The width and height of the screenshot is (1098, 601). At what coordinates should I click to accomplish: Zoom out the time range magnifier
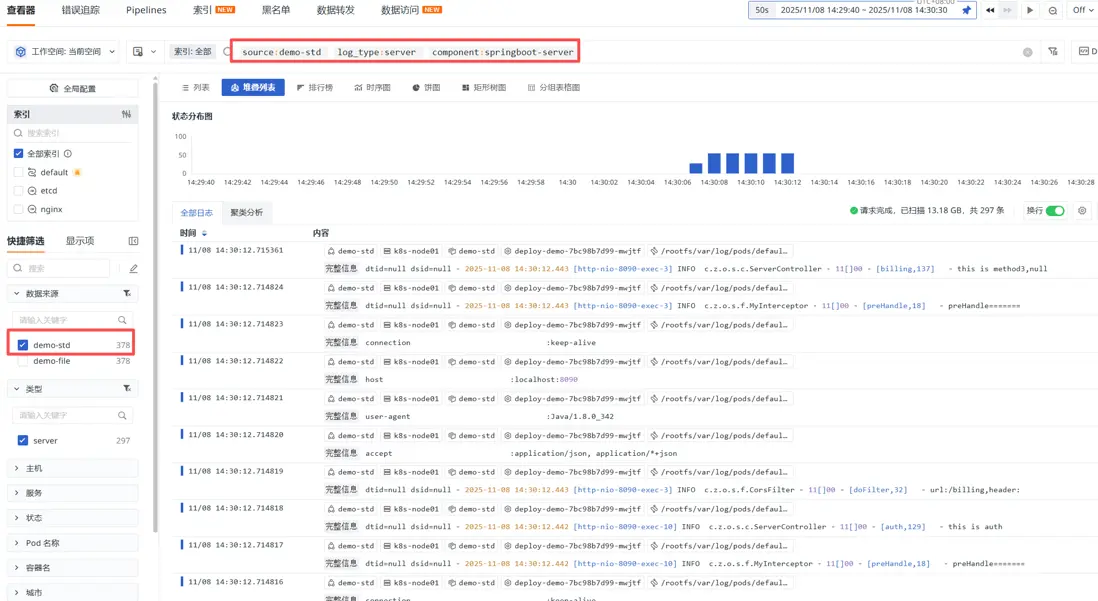pos(1052,11)
